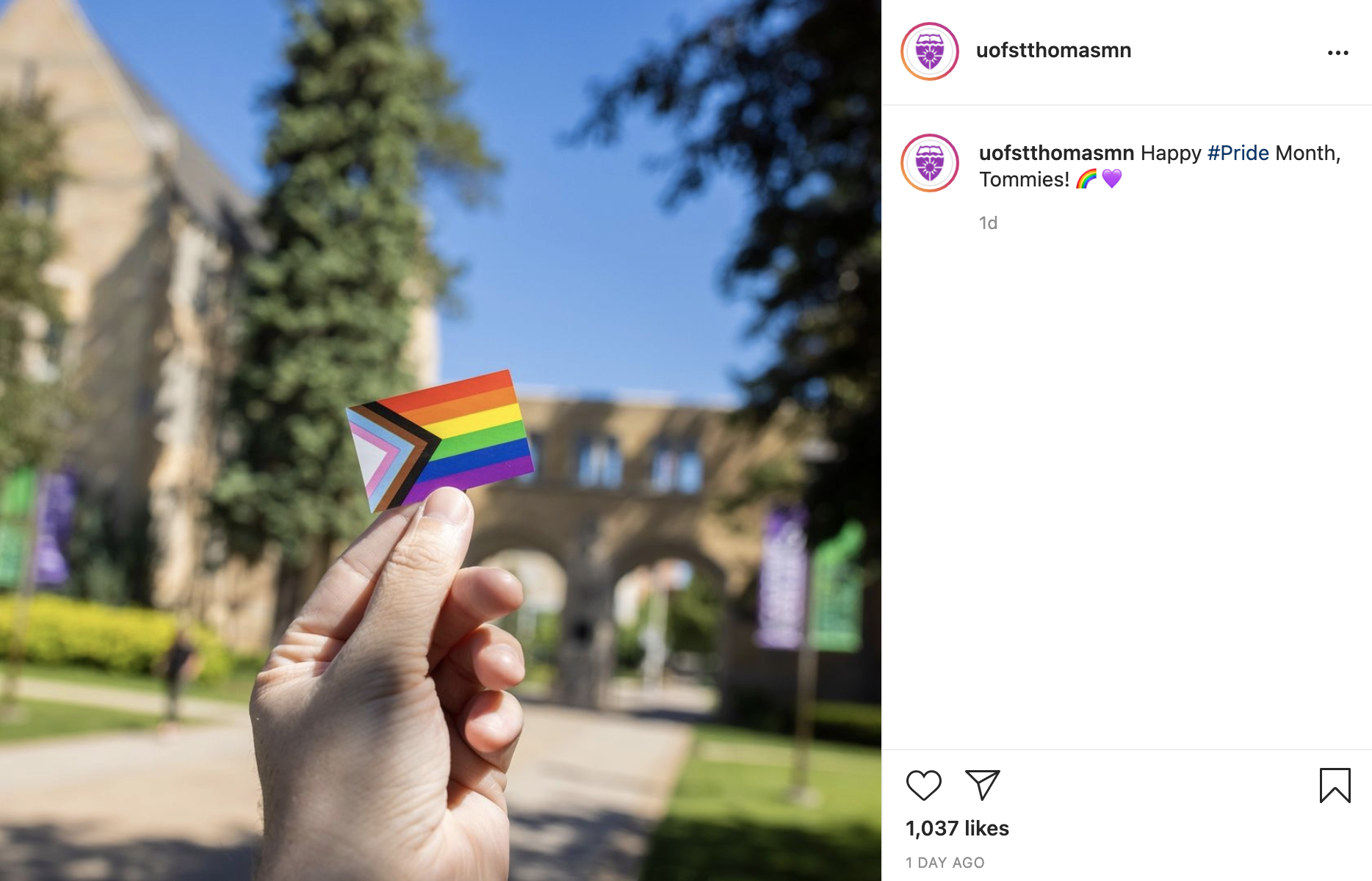Click the 1d caption timestamp
1372x881 pixels.
pos(988,222)
